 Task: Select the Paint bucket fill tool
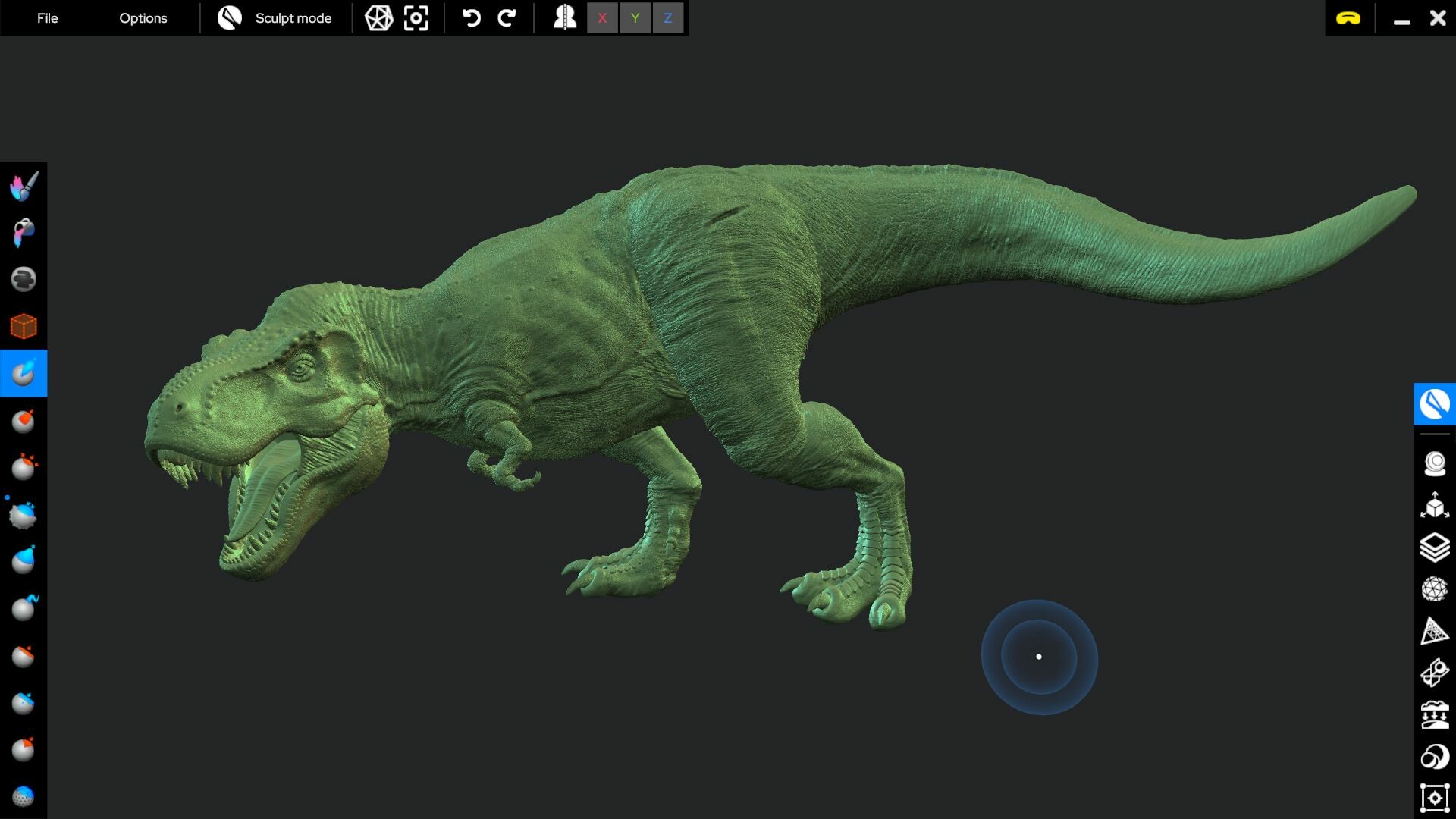pos(23,232)
